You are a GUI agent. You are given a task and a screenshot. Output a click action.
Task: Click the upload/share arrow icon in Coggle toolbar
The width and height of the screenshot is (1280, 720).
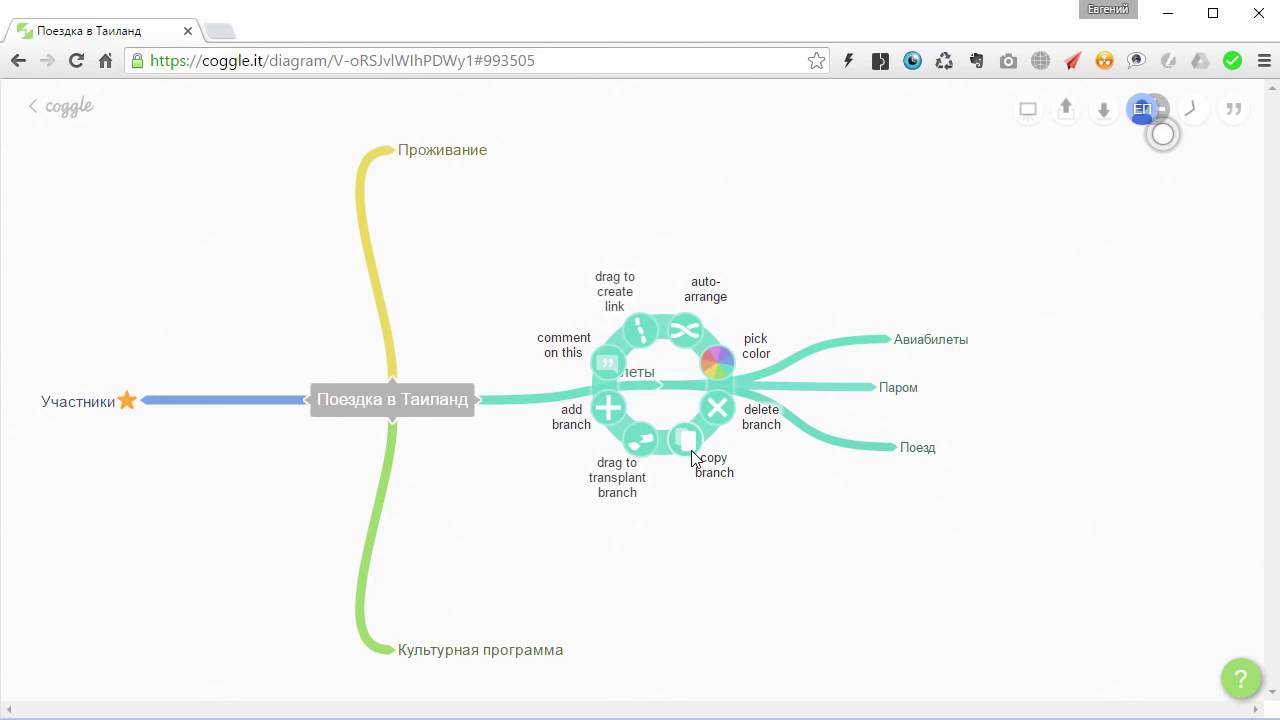(x=1066, y=109)
